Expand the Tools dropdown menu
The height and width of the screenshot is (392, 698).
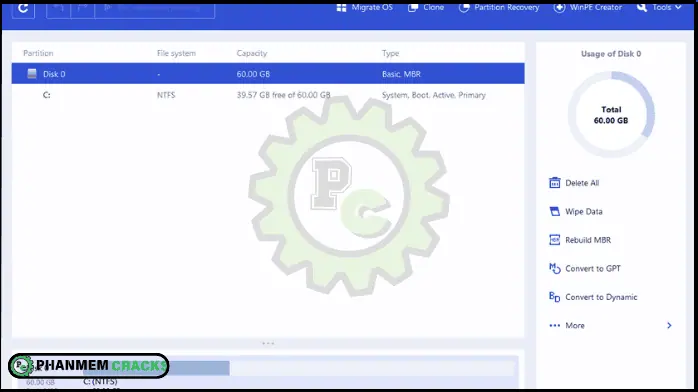[659, 8]
